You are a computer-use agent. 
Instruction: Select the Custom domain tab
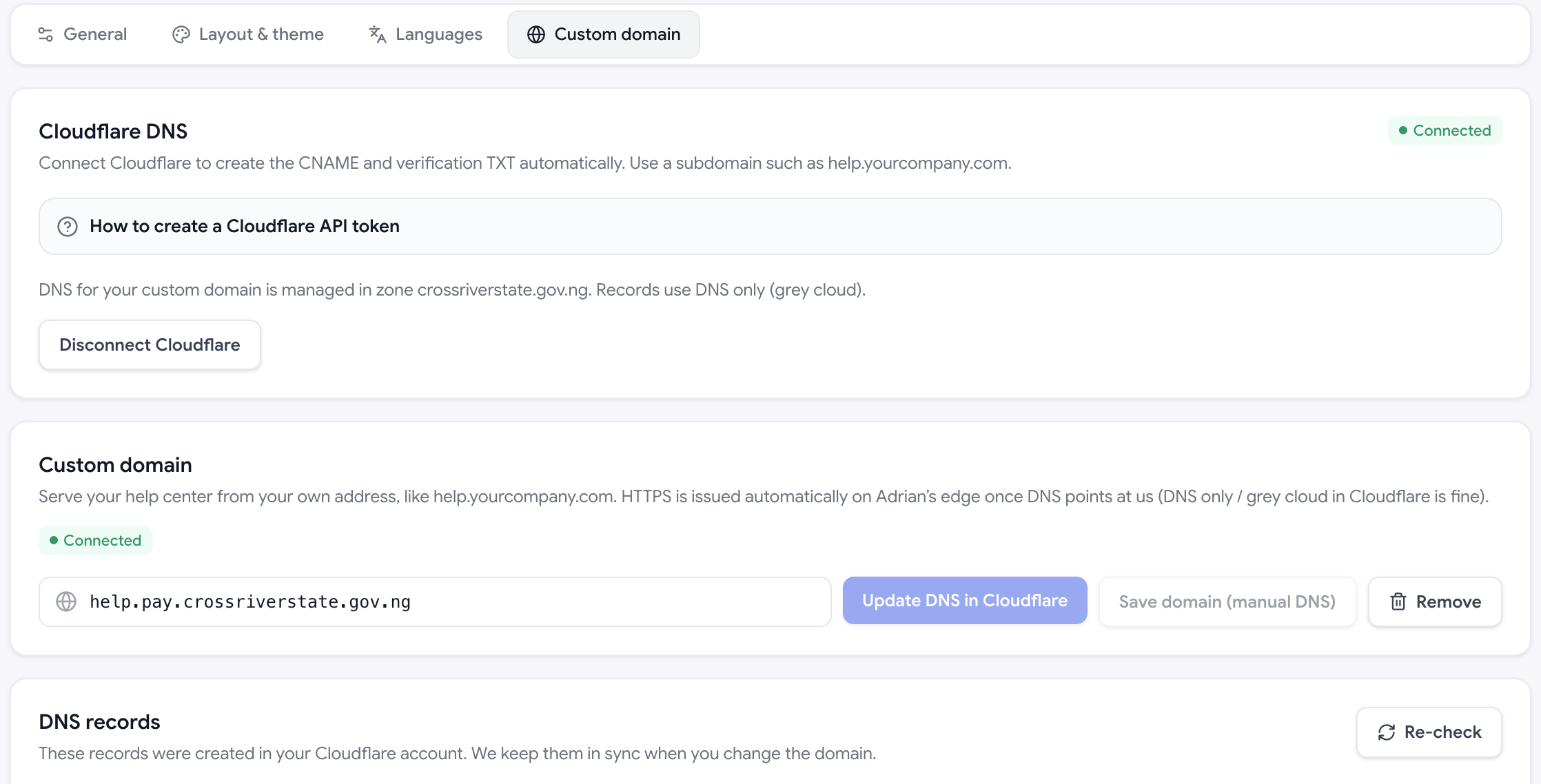604,34
